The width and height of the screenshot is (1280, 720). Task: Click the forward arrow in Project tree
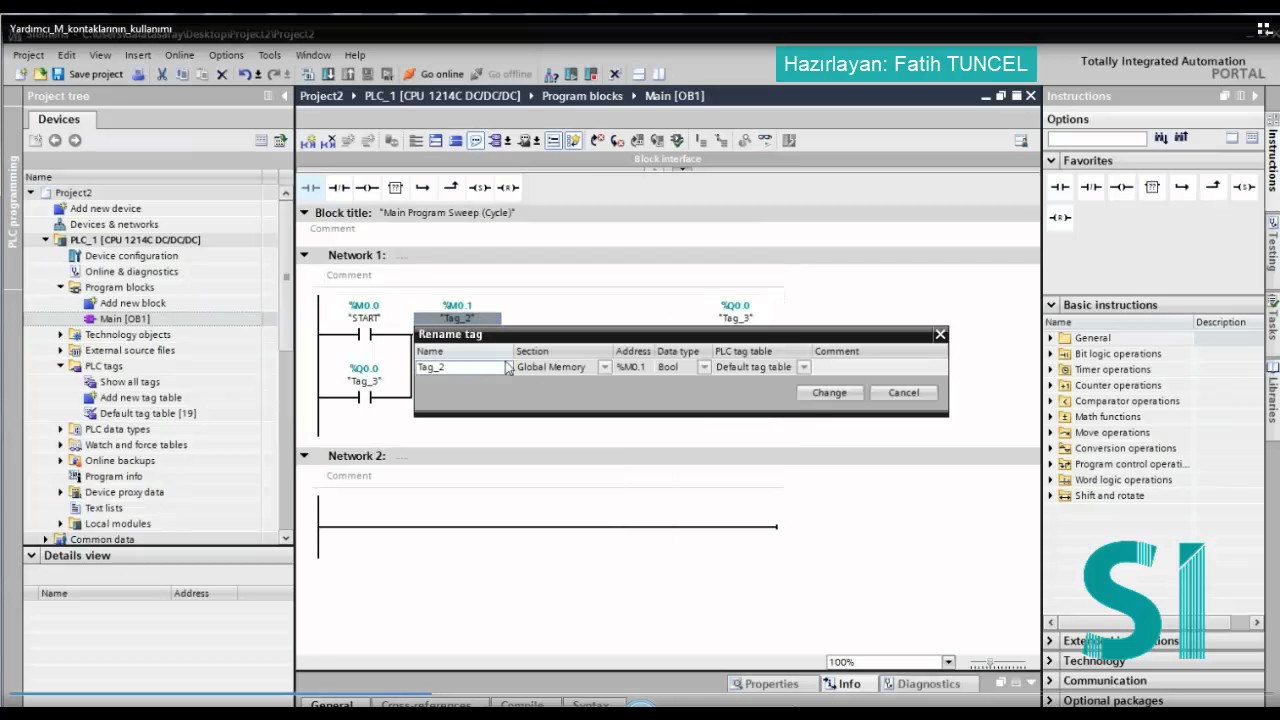point(75,141)
